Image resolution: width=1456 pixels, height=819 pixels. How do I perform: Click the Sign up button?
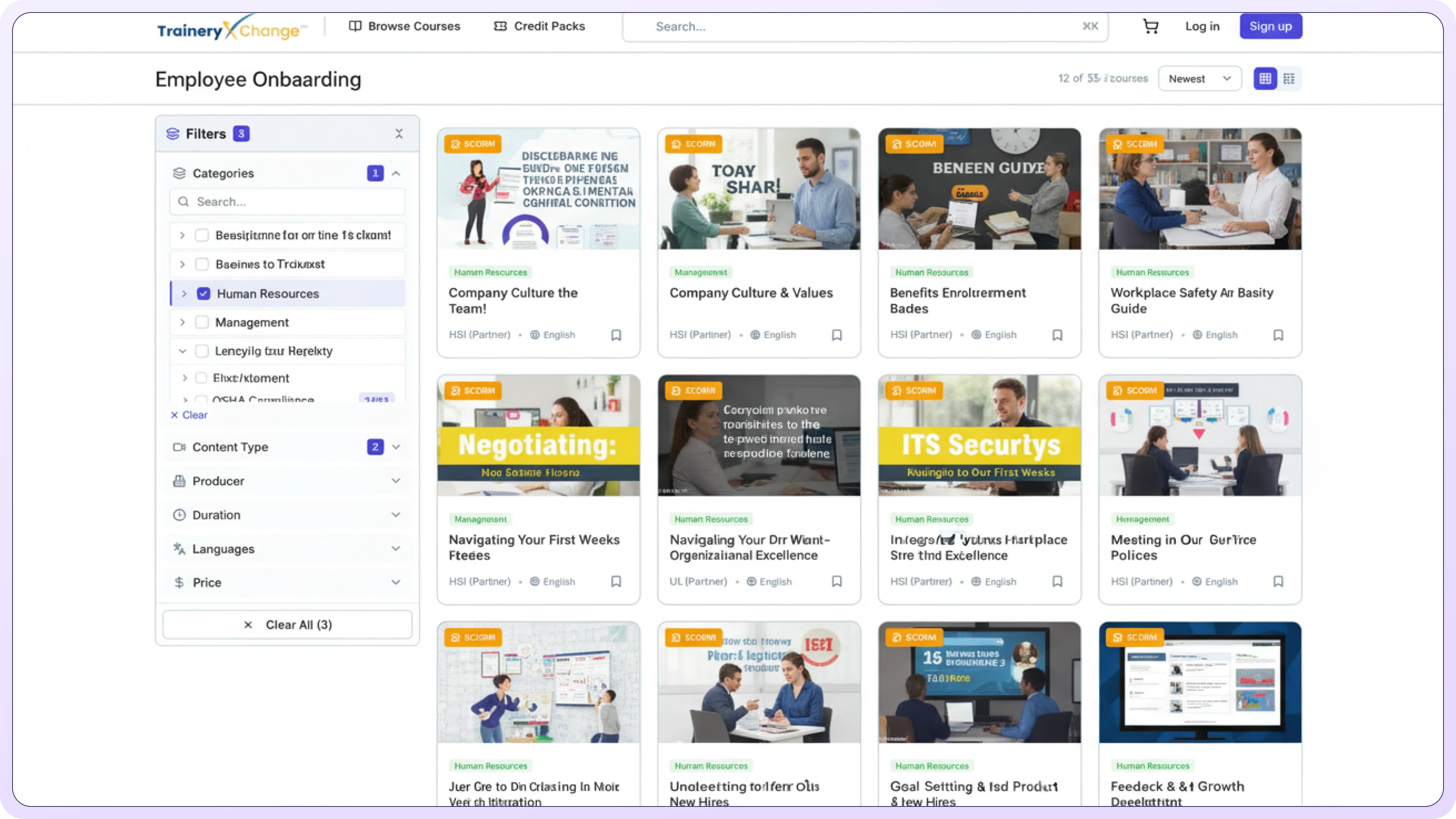click(x=1271, y=26)
